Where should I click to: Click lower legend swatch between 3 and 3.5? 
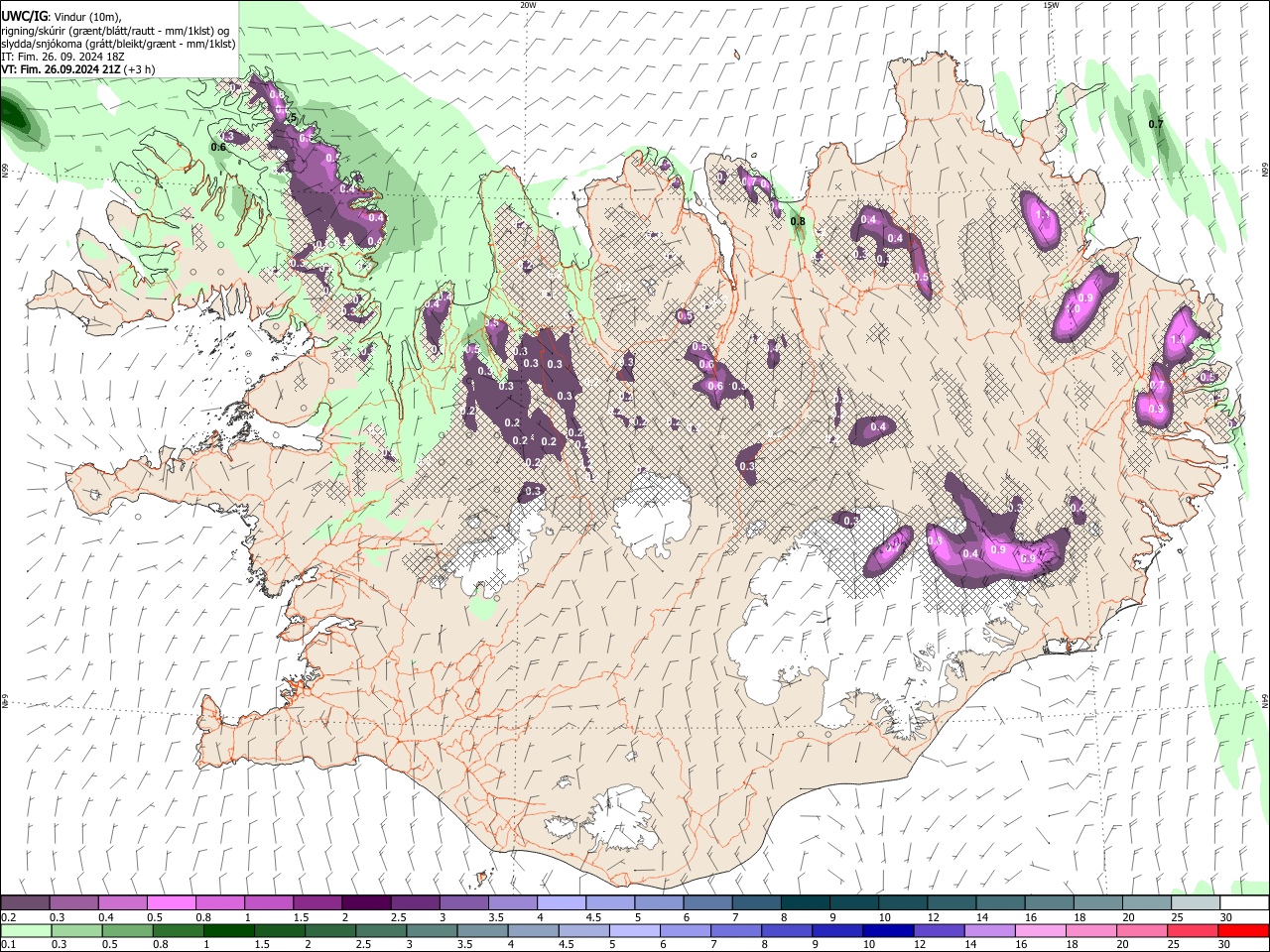(431, 930)
